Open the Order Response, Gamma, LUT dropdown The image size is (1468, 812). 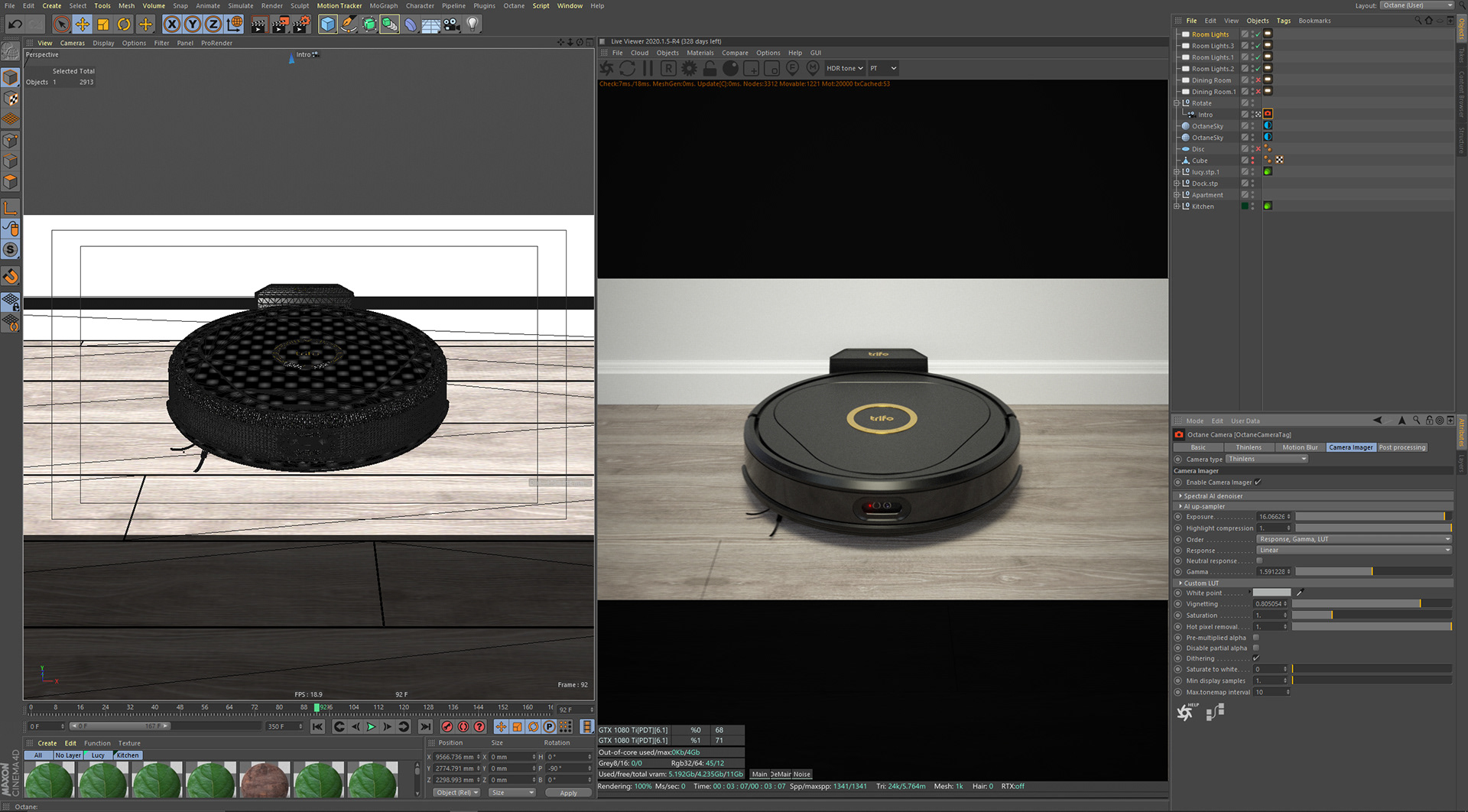(1354, 540)
